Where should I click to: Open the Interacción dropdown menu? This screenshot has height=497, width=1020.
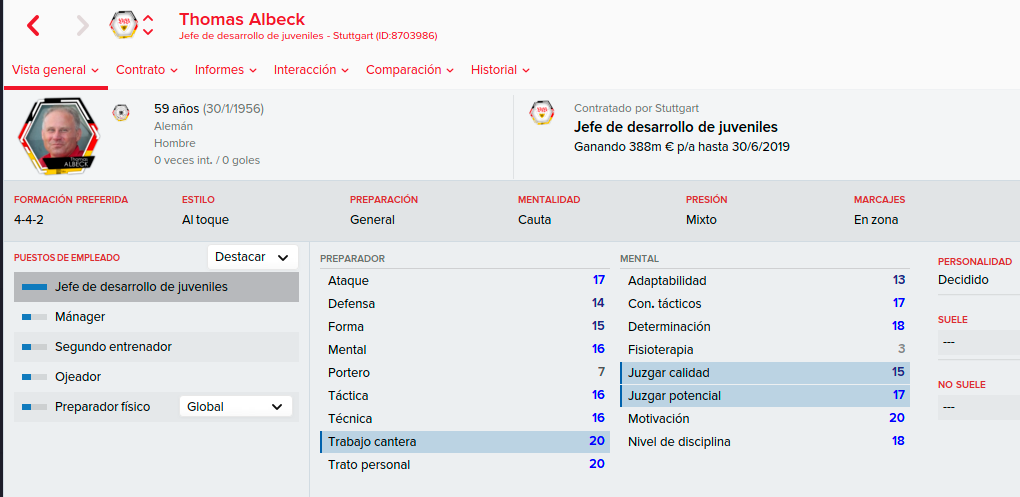click(312, 70)
